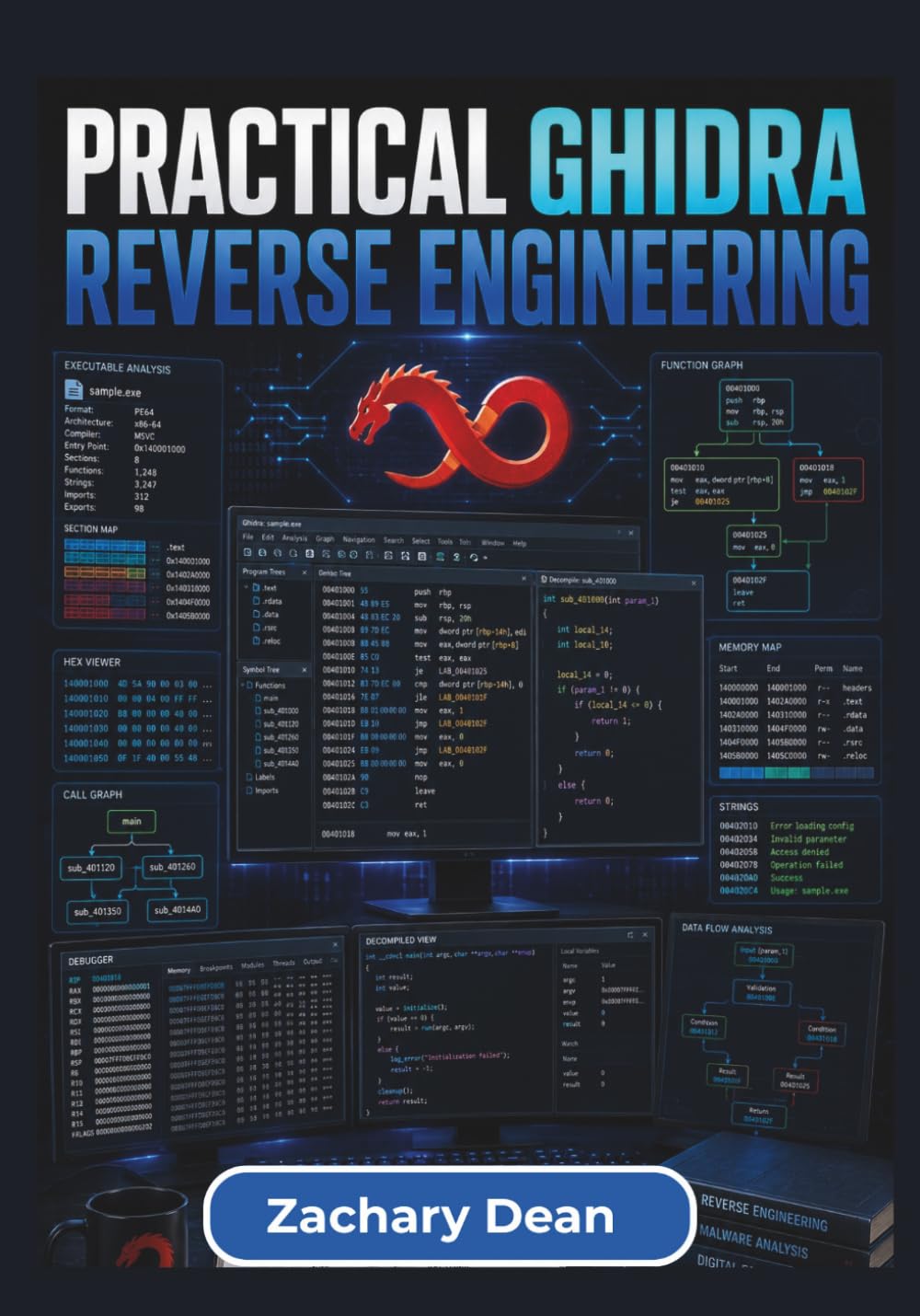Viewport: 920px width, 1316px height.
Task: Click the Return node in Data Flow Analysis
Action: pos(759,1115)
